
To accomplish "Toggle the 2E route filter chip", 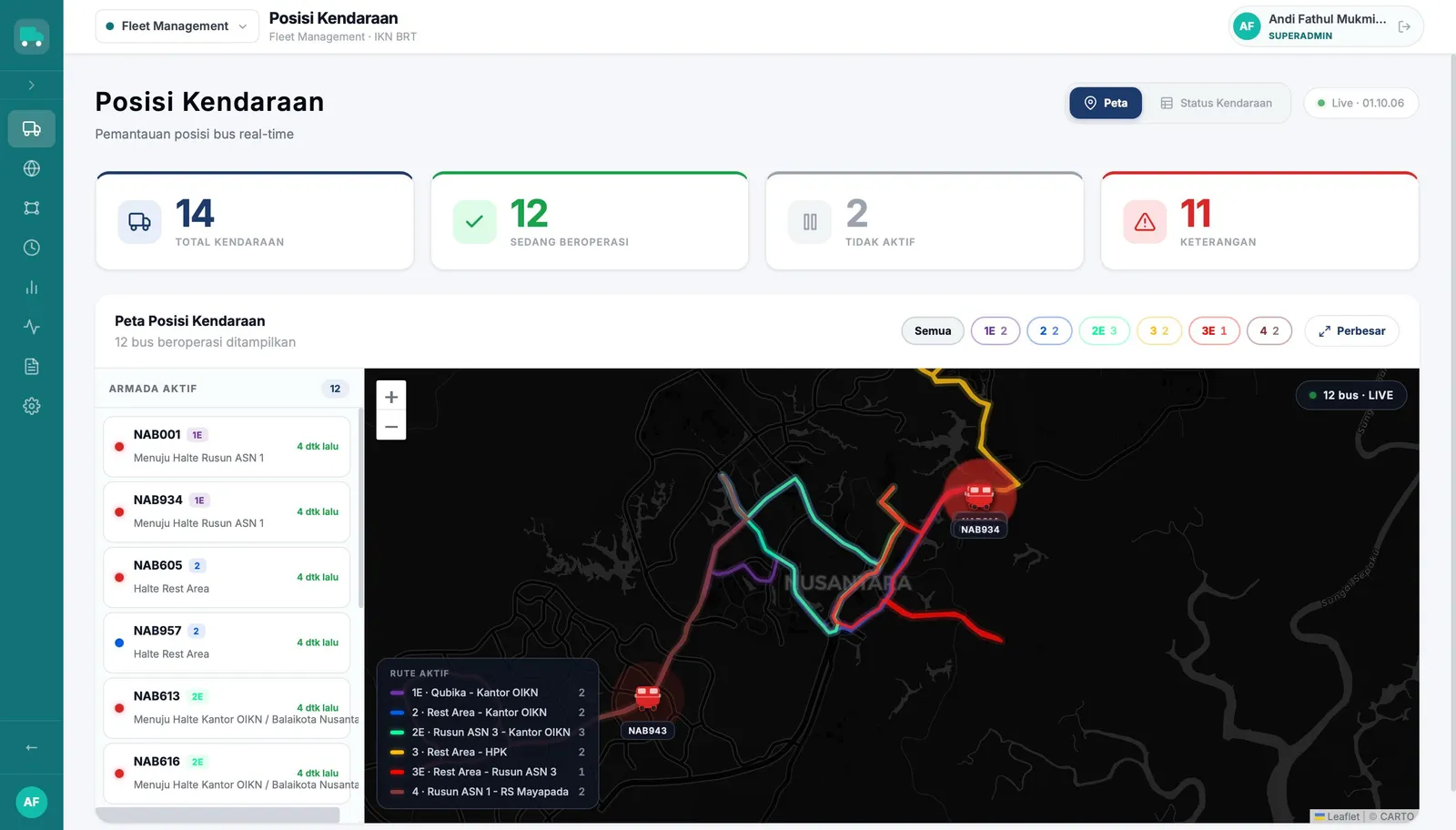I will click(x=1104, y=331).
